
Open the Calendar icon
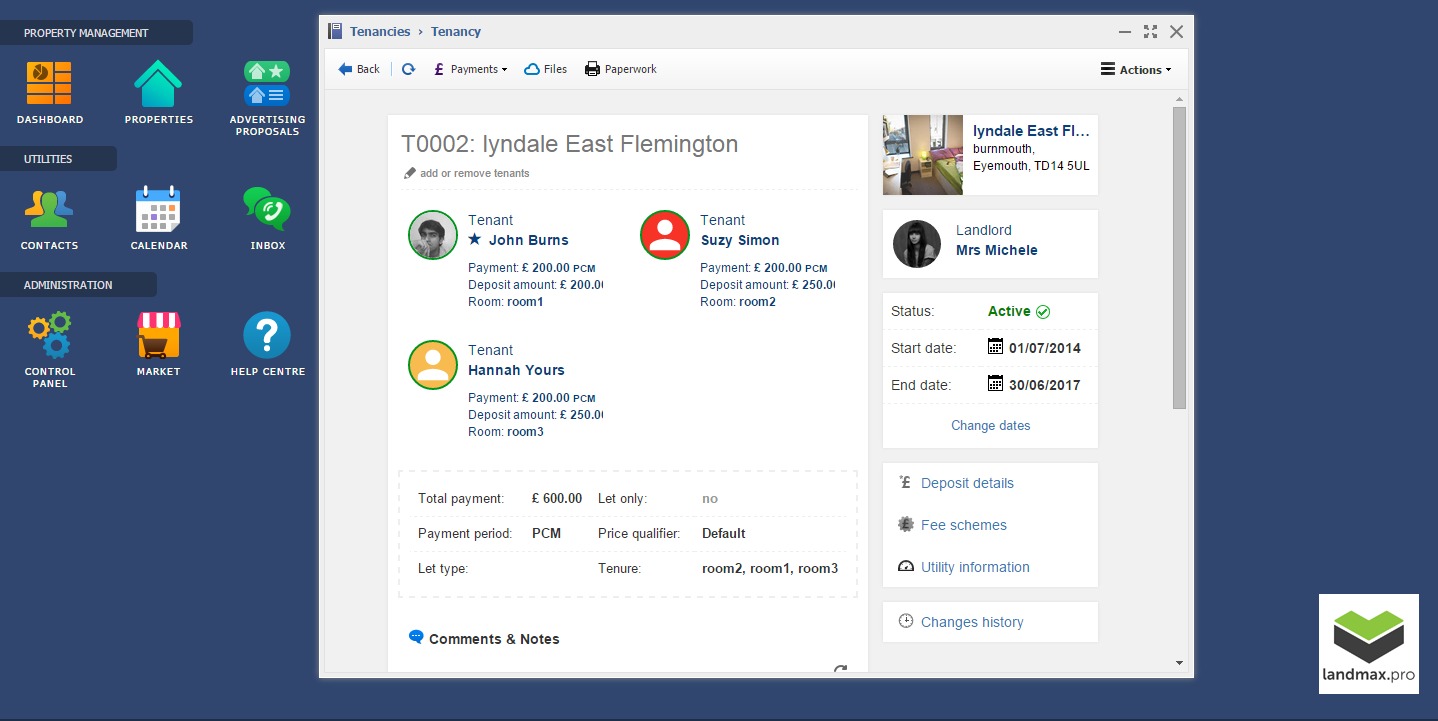(x=158, y=209)
